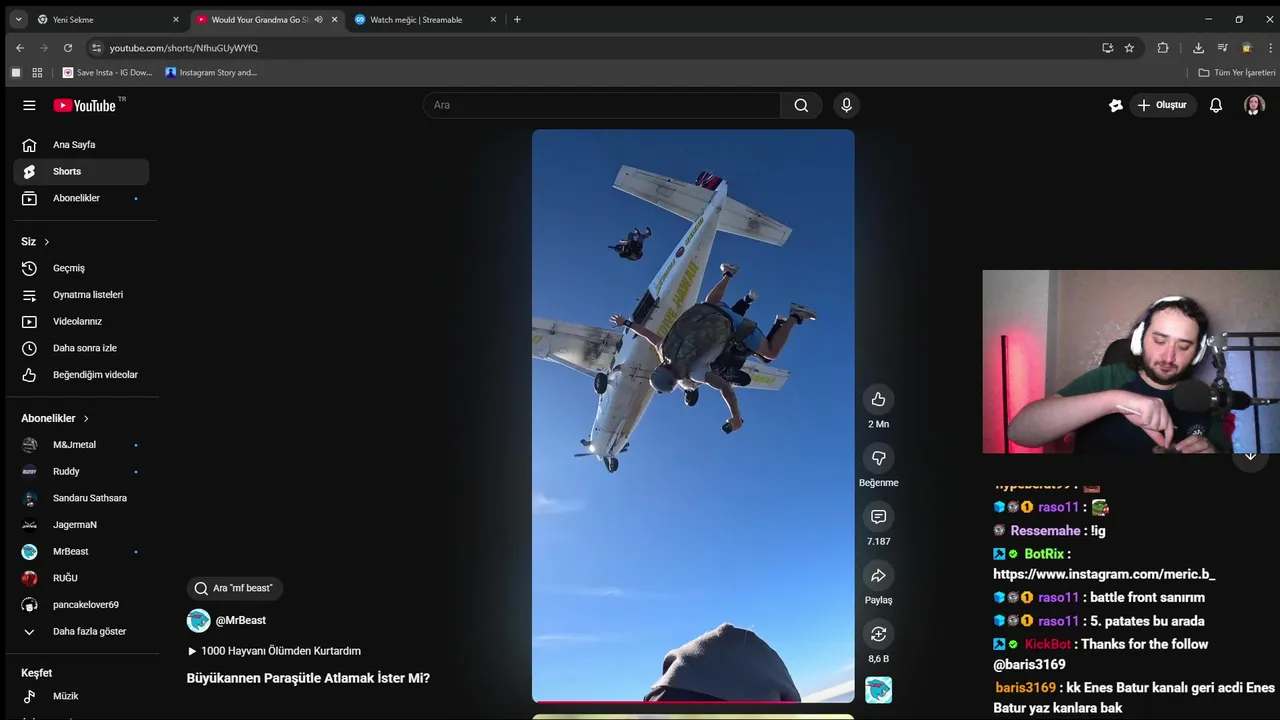Click the Oluştur create button
This screenshot has width=1280, height=720.
click(x=1163, y=105)
